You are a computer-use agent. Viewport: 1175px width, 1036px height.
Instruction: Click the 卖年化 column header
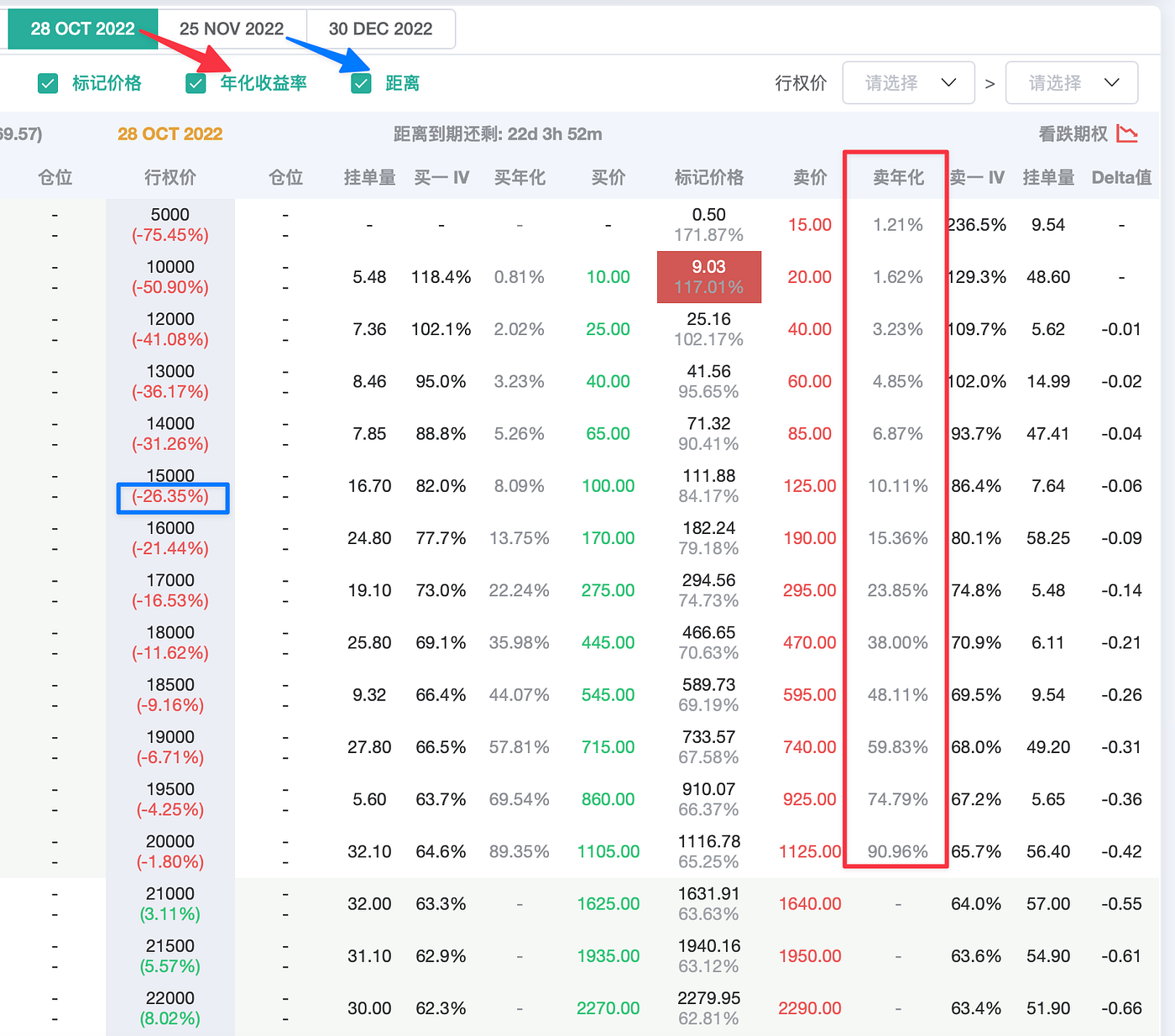tap(898, 177)
